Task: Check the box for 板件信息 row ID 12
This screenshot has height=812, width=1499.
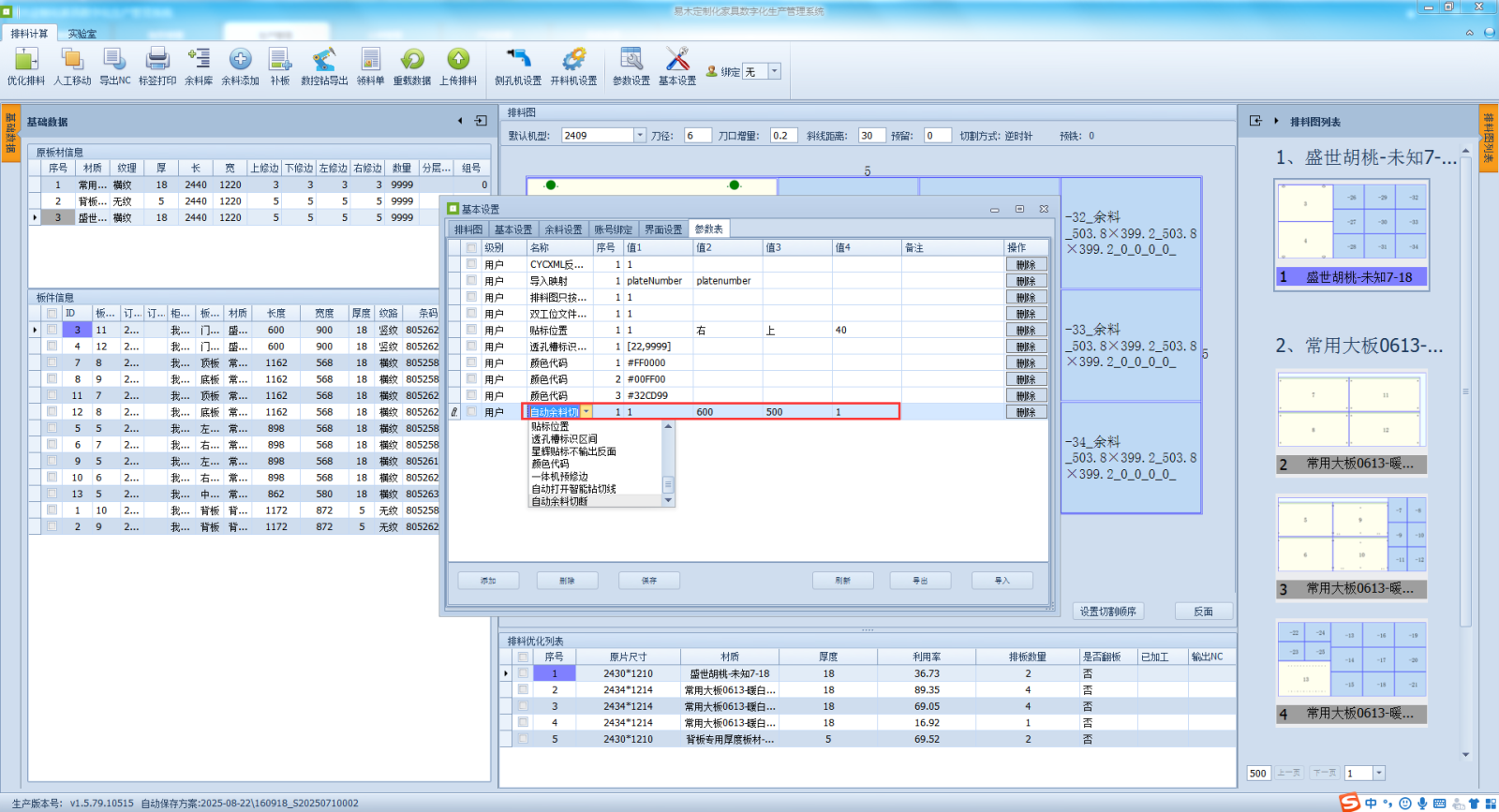Action: 52,411
